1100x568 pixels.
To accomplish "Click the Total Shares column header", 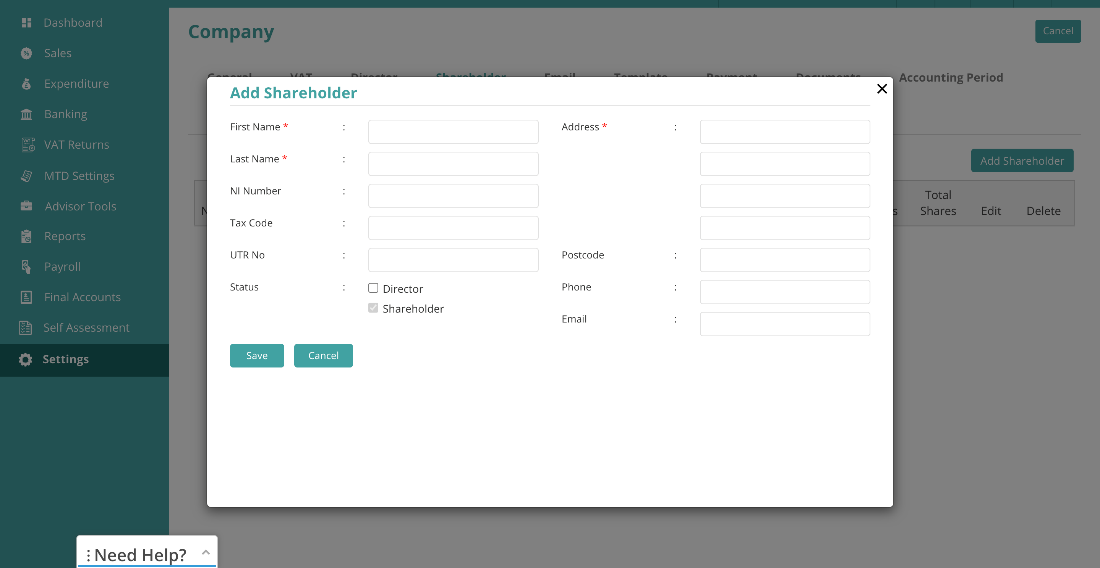I will coord(938,203).
